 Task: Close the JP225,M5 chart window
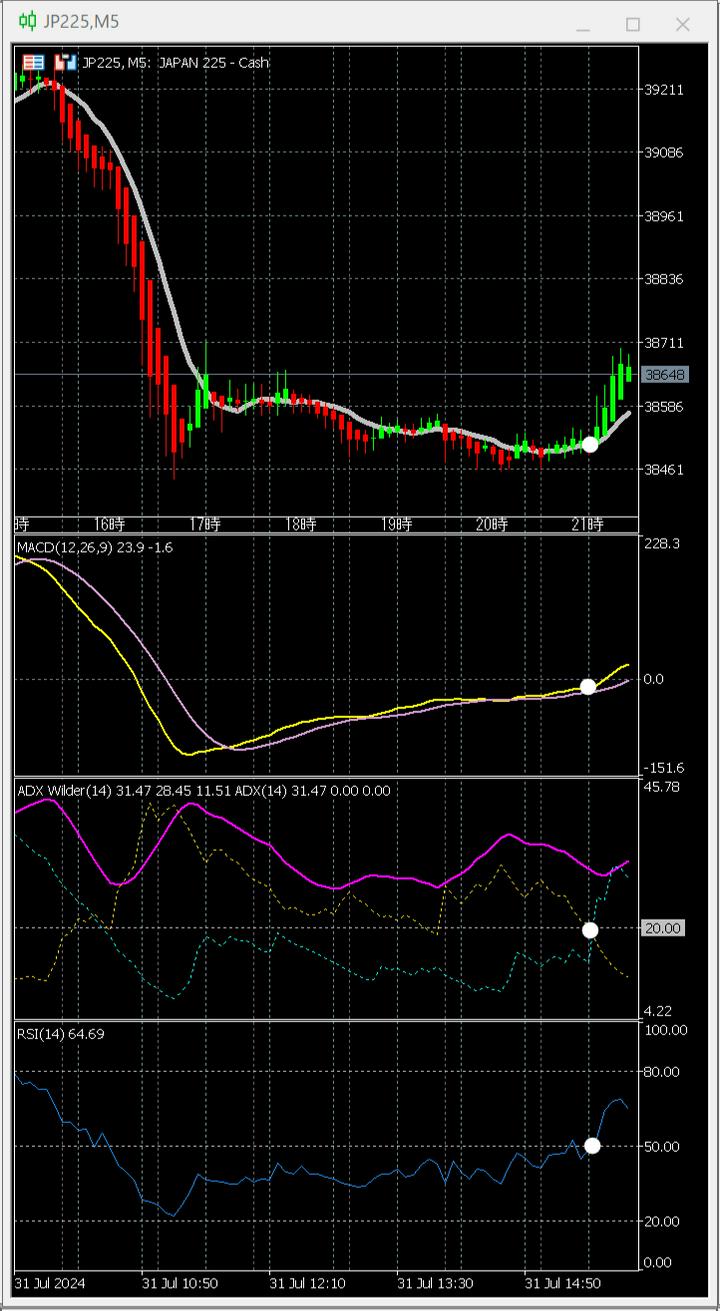tap(683, 24)
